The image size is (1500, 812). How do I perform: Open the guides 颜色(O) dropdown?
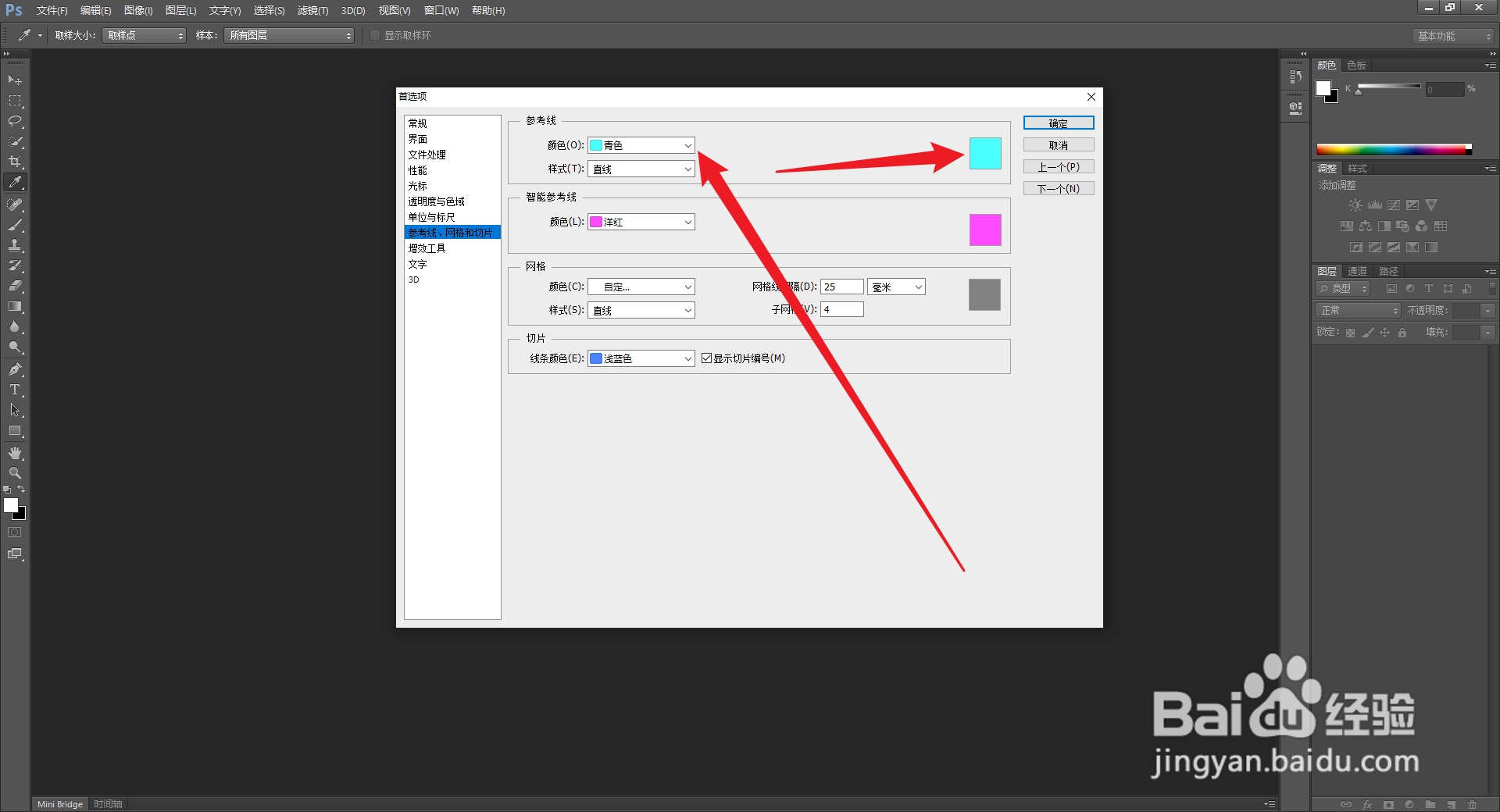[641, 145]
